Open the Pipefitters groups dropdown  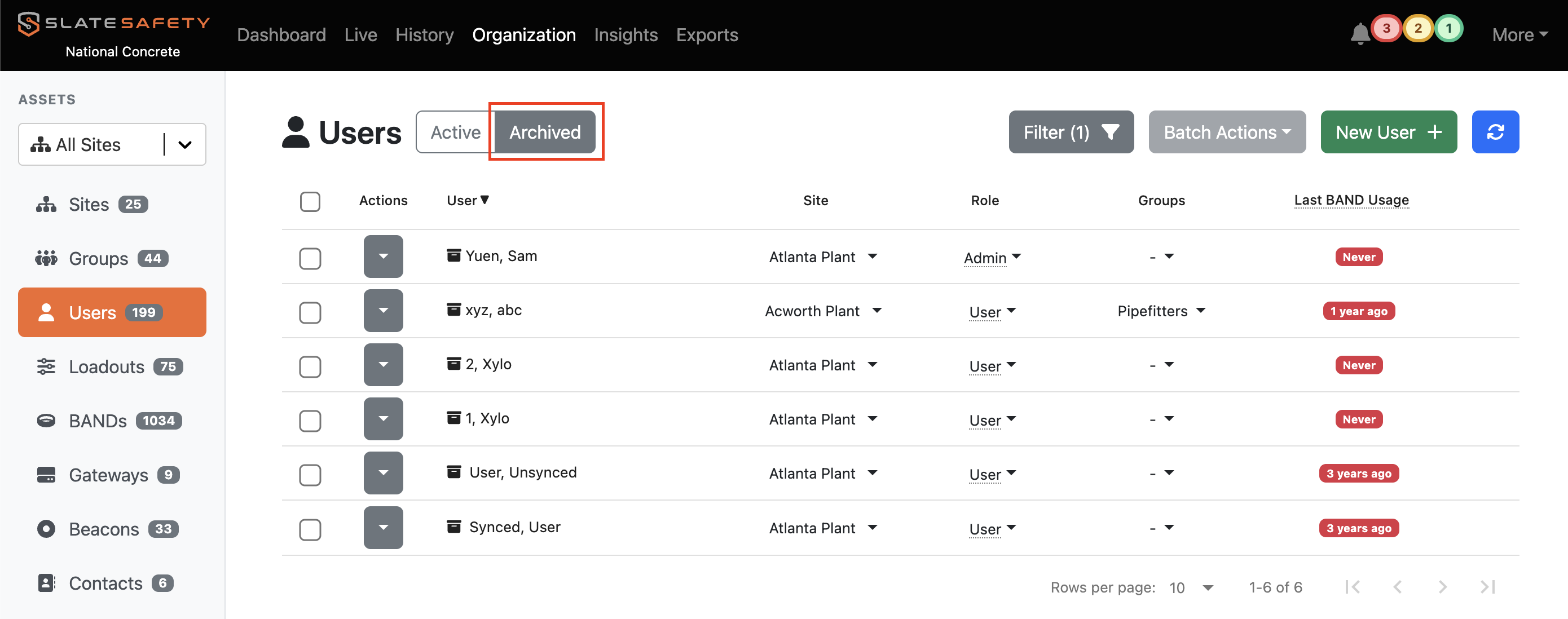[1161, 311]
